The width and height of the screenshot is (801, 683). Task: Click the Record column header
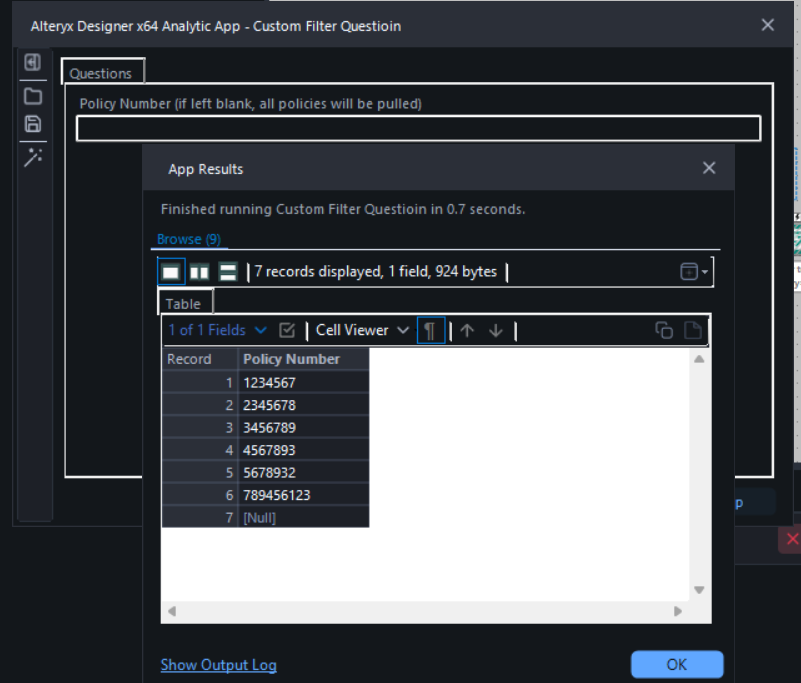coord(200,359)
